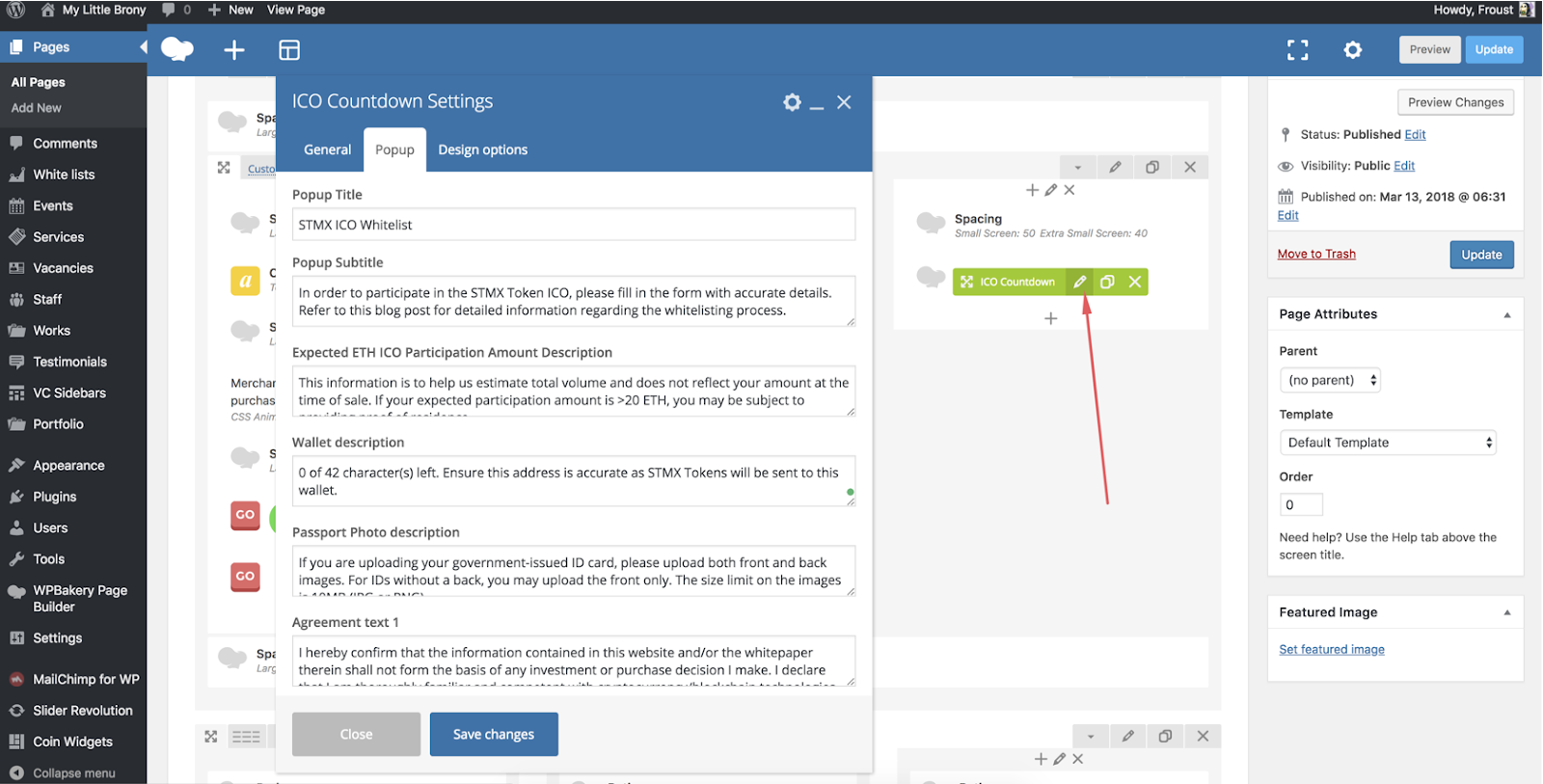Image resolution: width=1543 pixels, height=784 pixels.
Task: Open page settings gear in blue toolbar
Action: tap(1353, 50)
